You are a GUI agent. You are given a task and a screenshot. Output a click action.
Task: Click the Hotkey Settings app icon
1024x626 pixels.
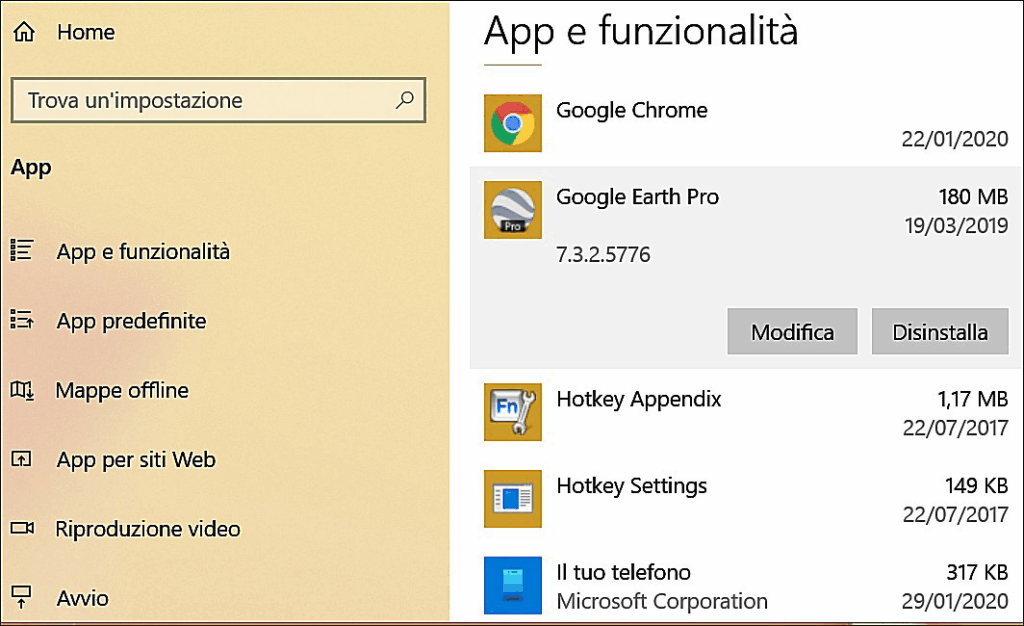tap(512, 498)
